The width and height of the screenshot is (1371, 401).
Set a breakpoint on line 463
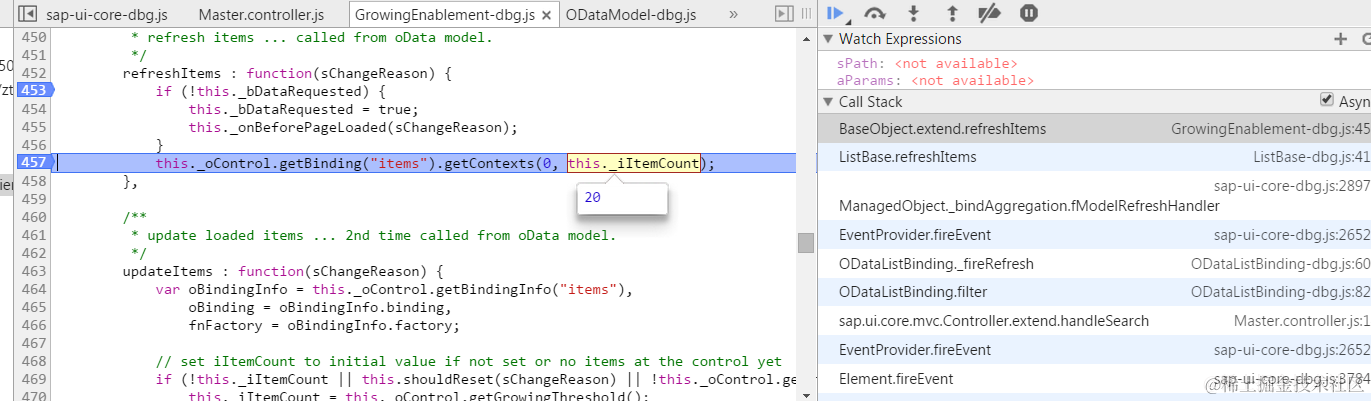[34, 271]
